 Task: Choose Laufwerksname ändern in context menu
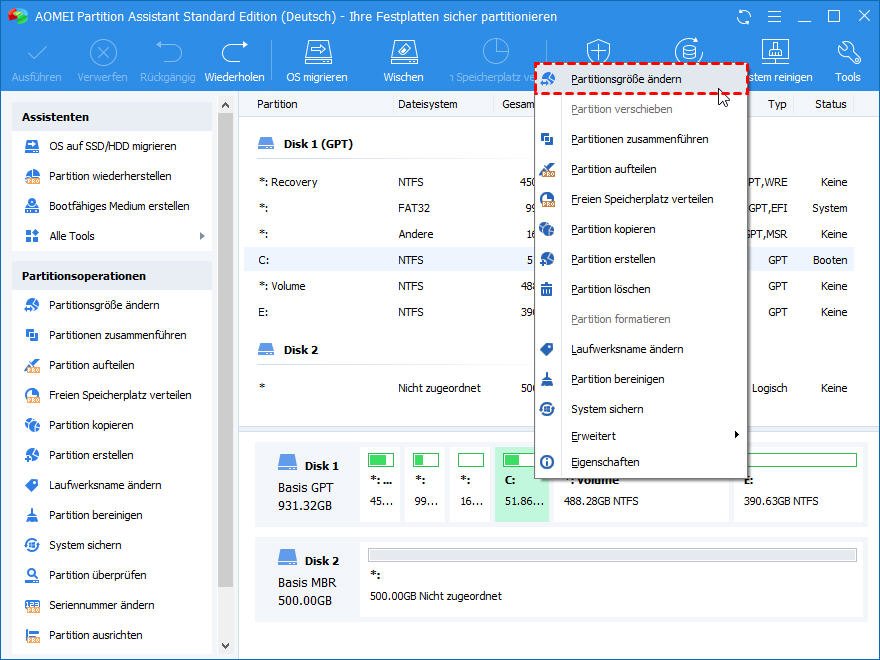(640, 349)
